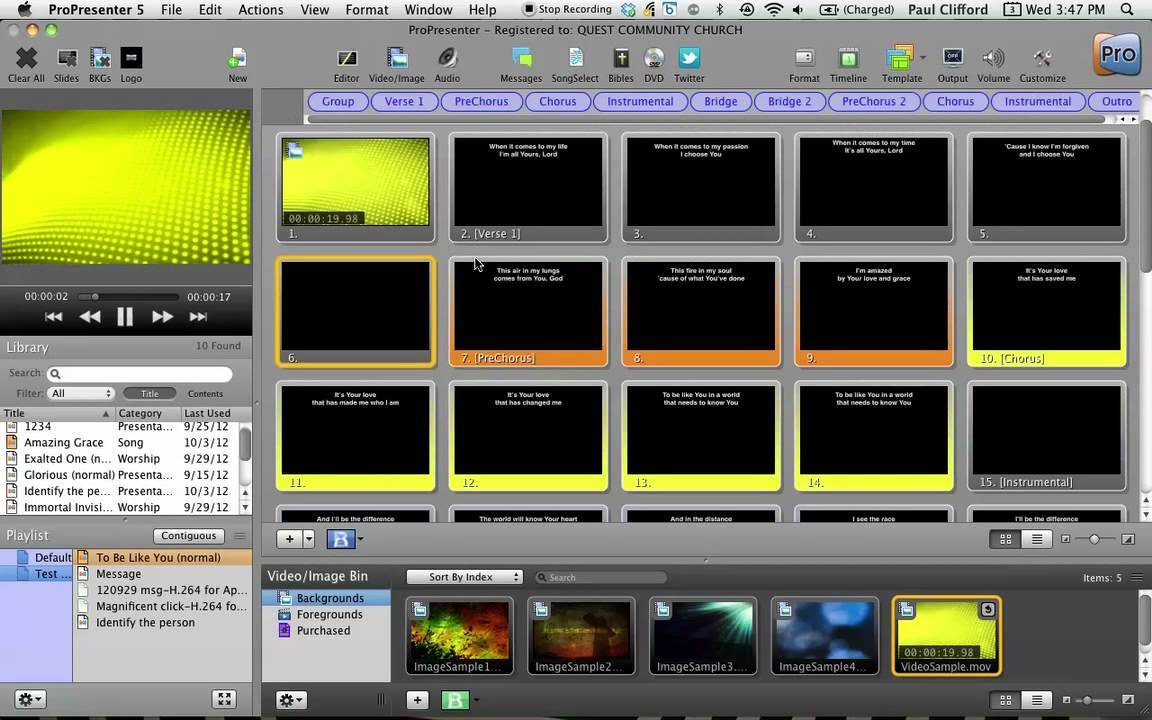Viewport: 1152px width, 720px height.
Task: Sort library by Title column
Action: (x=57, y=413)
